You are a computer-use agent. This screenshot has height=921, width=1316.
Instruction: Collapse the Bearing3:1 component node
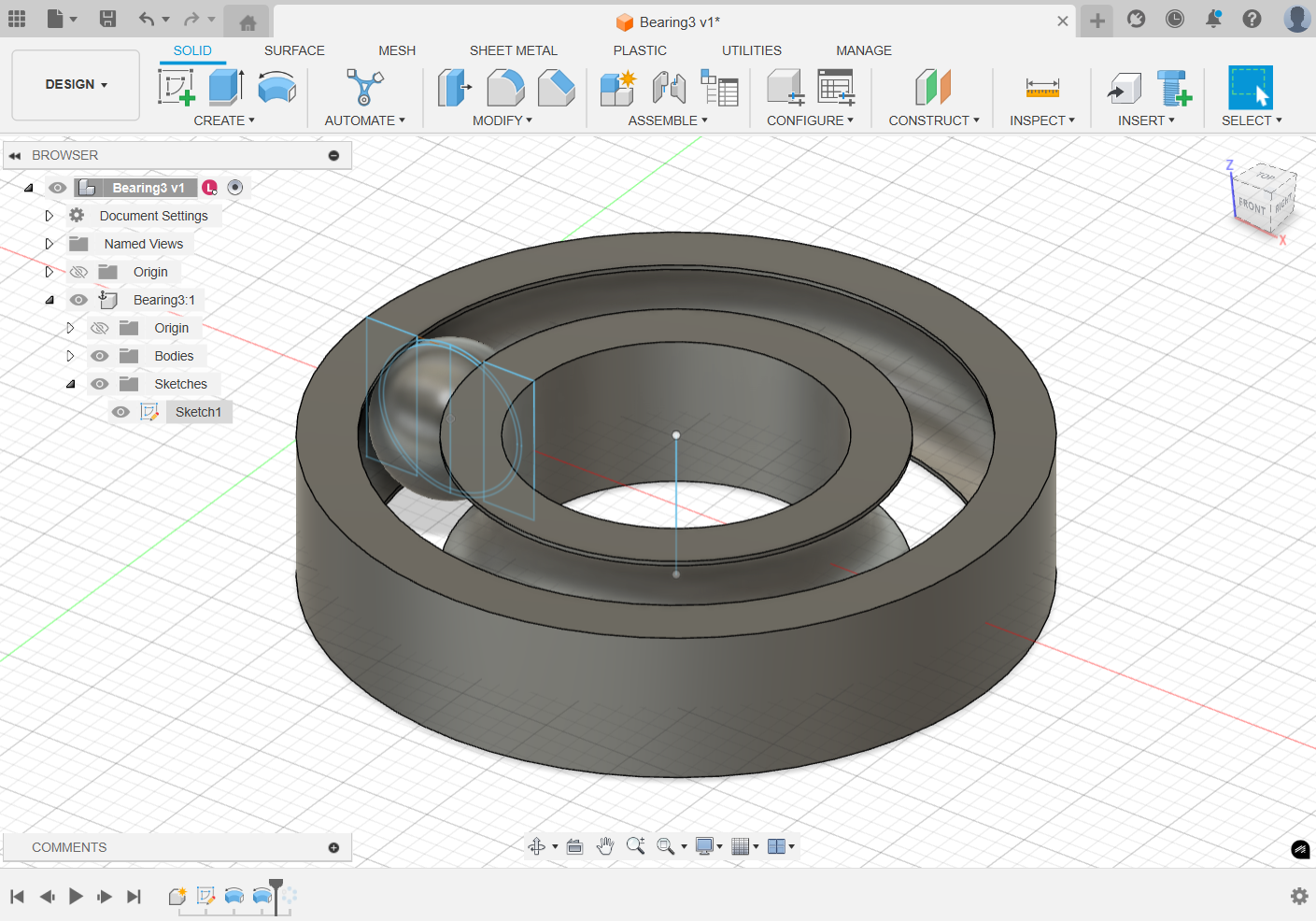click(50, 300)
